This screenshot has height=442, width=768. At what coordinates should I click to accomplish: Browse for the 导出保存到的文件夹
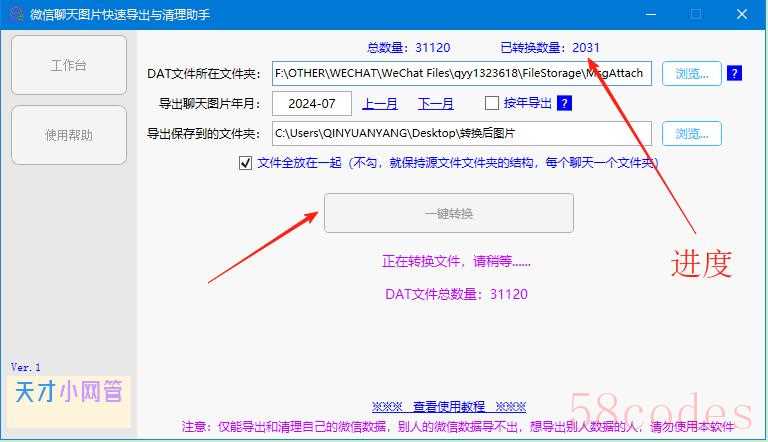692,133
